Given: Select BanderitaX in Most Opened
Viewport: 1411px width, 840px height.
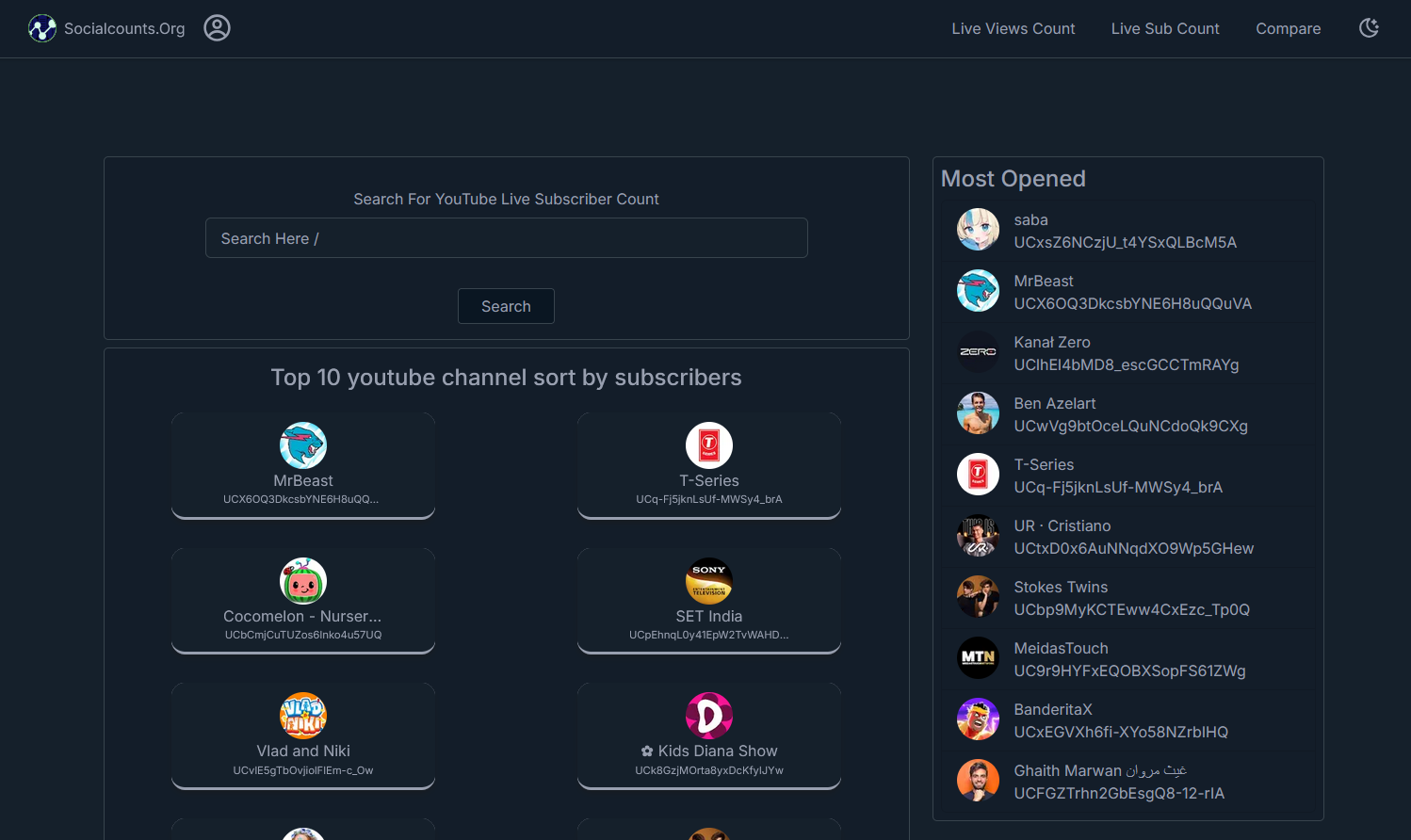Looking at the screenshot, I should [1053, 709].
